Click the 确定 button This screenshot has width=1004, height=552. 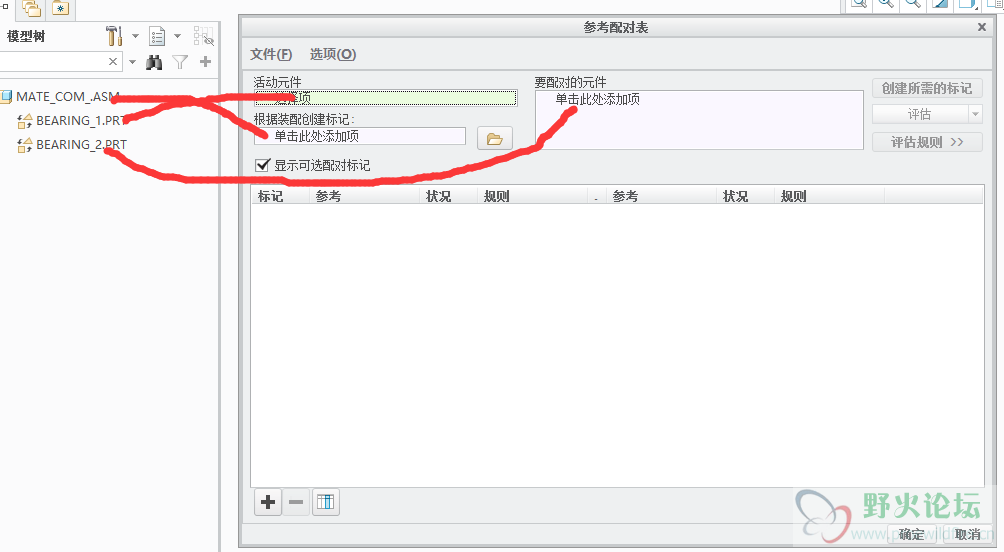coord(911,534)
